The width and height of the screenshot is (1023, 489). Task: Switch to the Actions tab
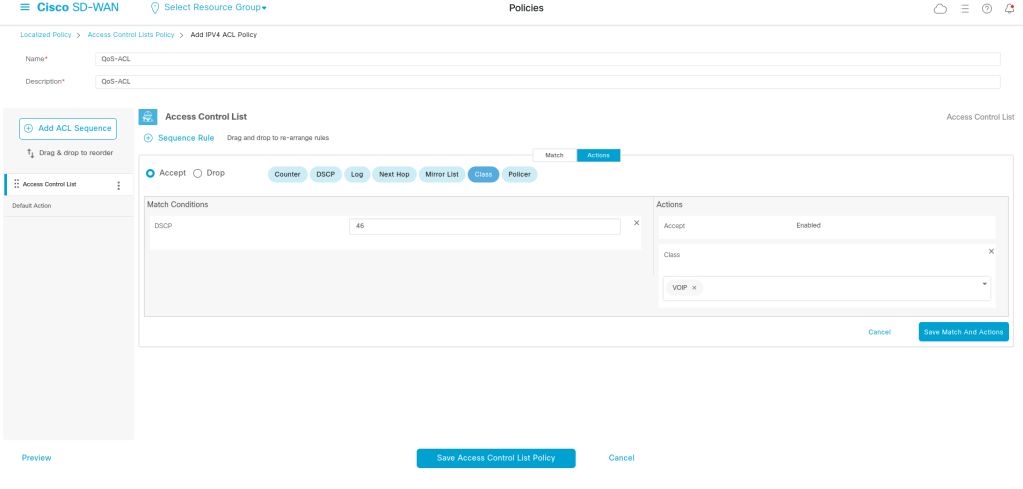pyautogui.click(x=599, y=155)
